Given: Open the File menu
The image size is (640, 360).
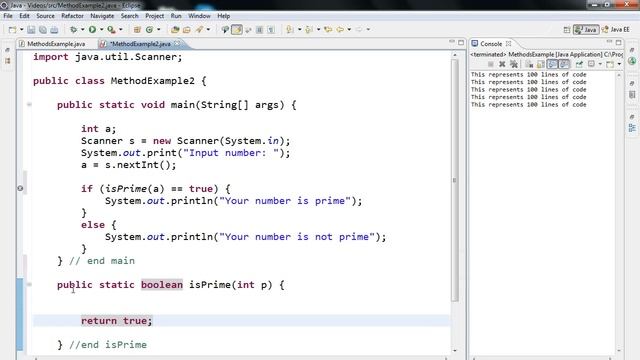Looking at the screenshot, I should pyautogui.click(x=8, y=16).
